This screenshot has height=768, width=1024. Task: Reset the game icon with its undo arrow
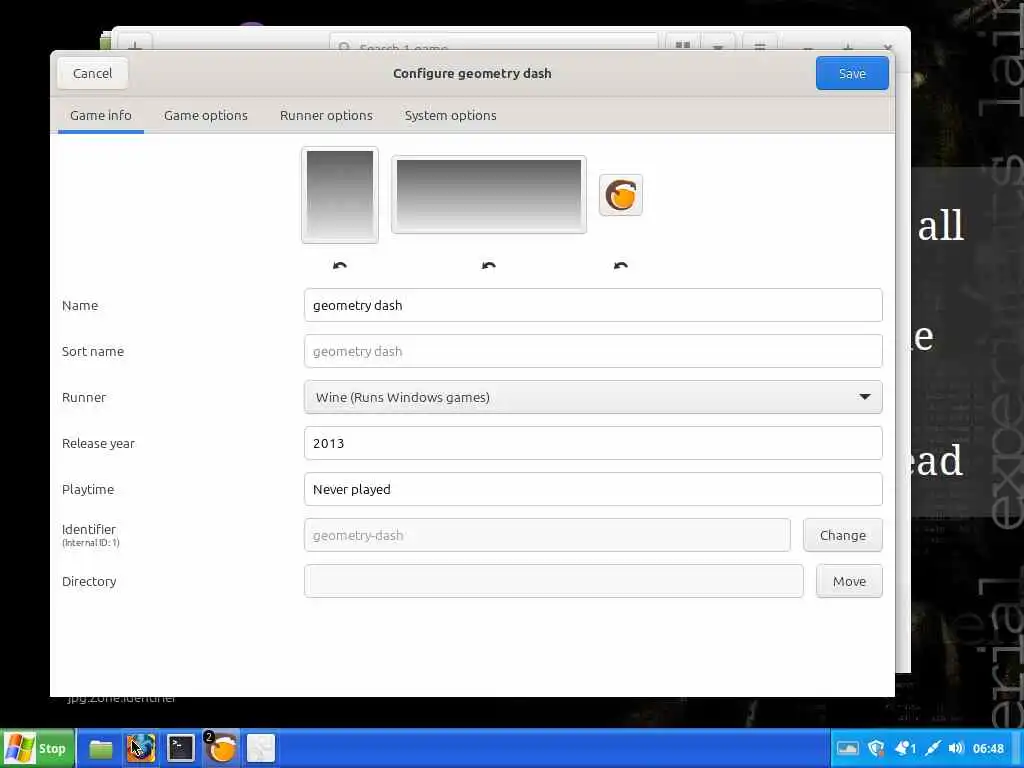click(x=620, y=265)
